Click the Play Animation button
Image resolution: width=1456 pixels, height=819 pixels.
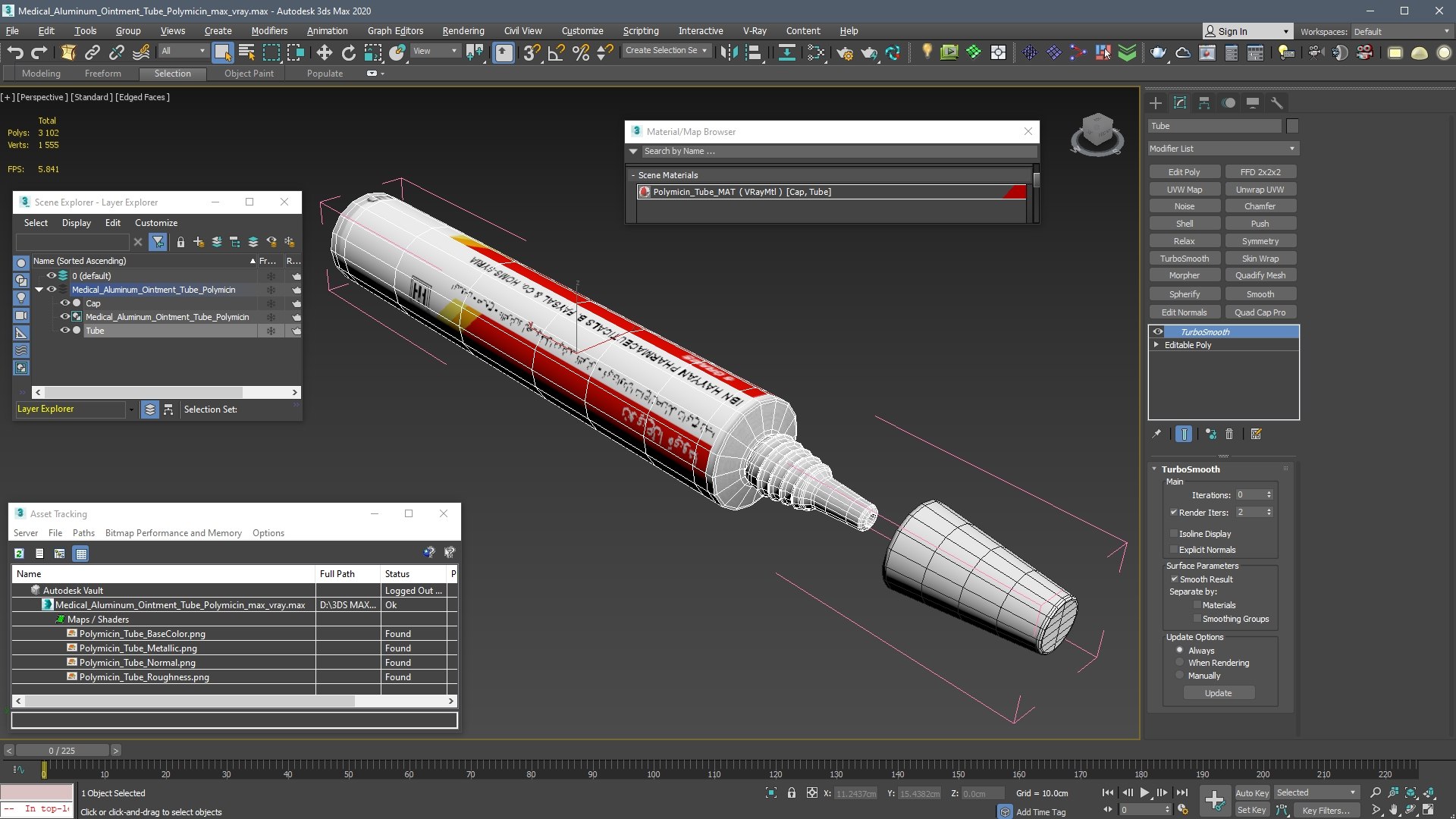1145,792
